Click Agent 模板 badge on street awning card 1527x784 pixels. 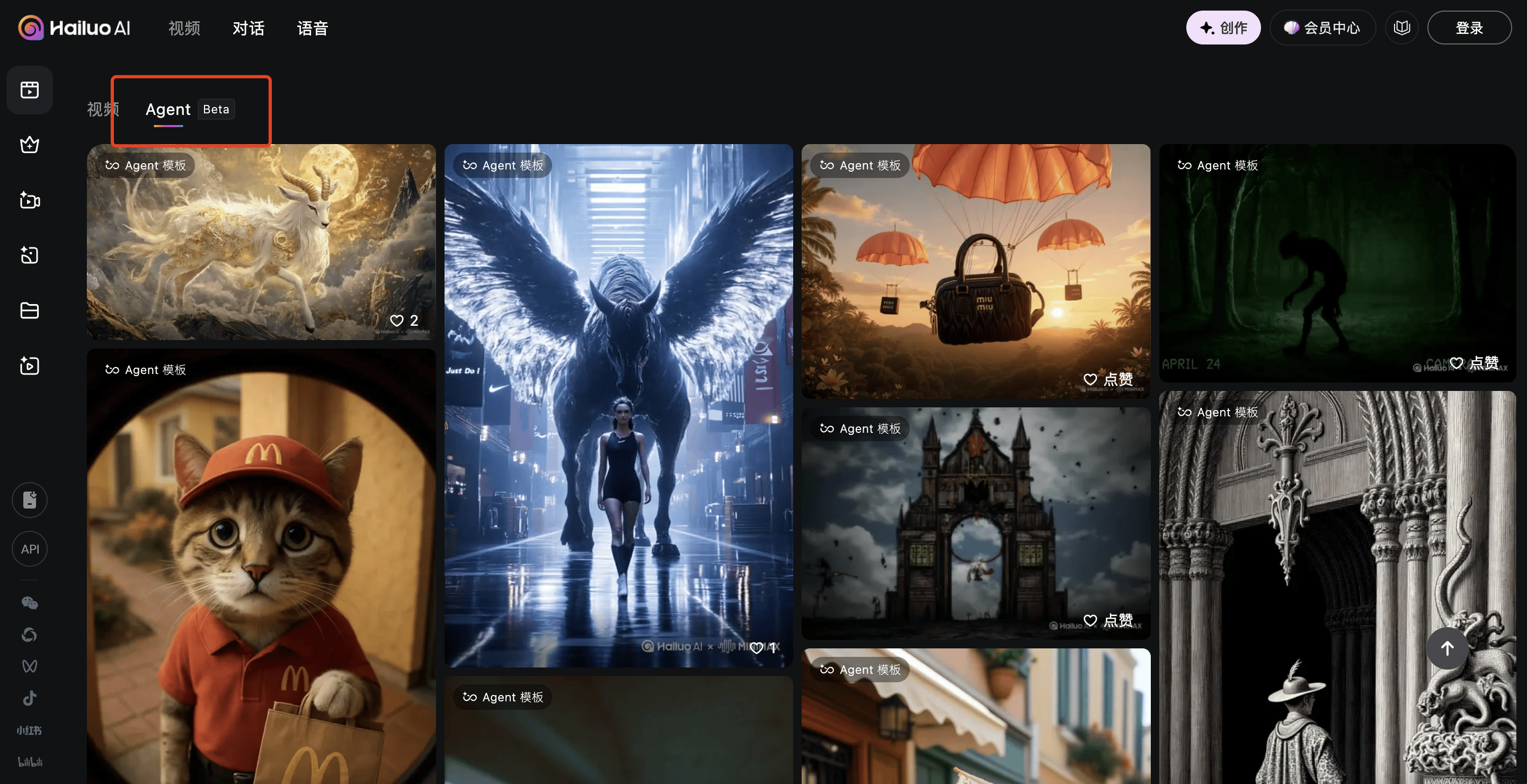click(860, 670)
